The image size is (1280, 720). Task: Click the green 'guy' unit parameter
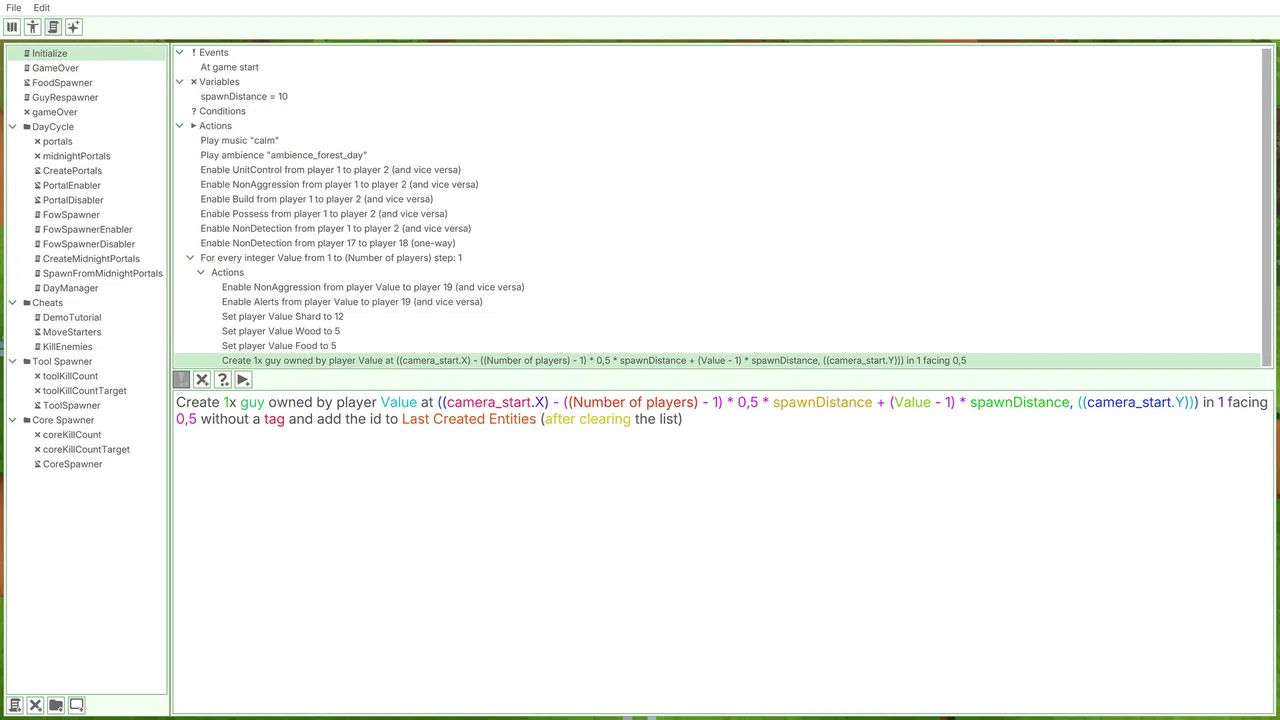(x=252, y=402)
